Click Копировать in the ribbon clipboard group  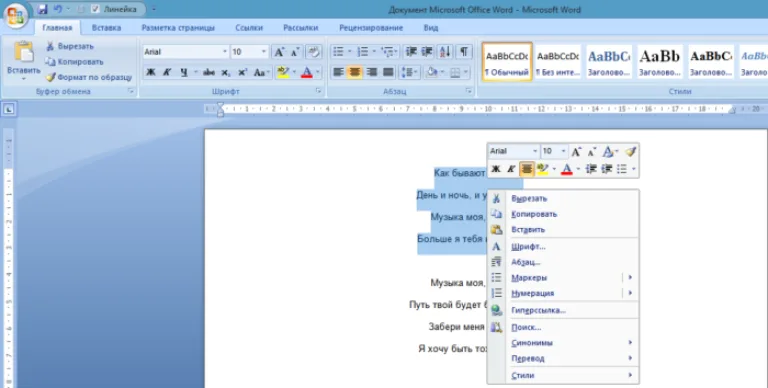74,62
